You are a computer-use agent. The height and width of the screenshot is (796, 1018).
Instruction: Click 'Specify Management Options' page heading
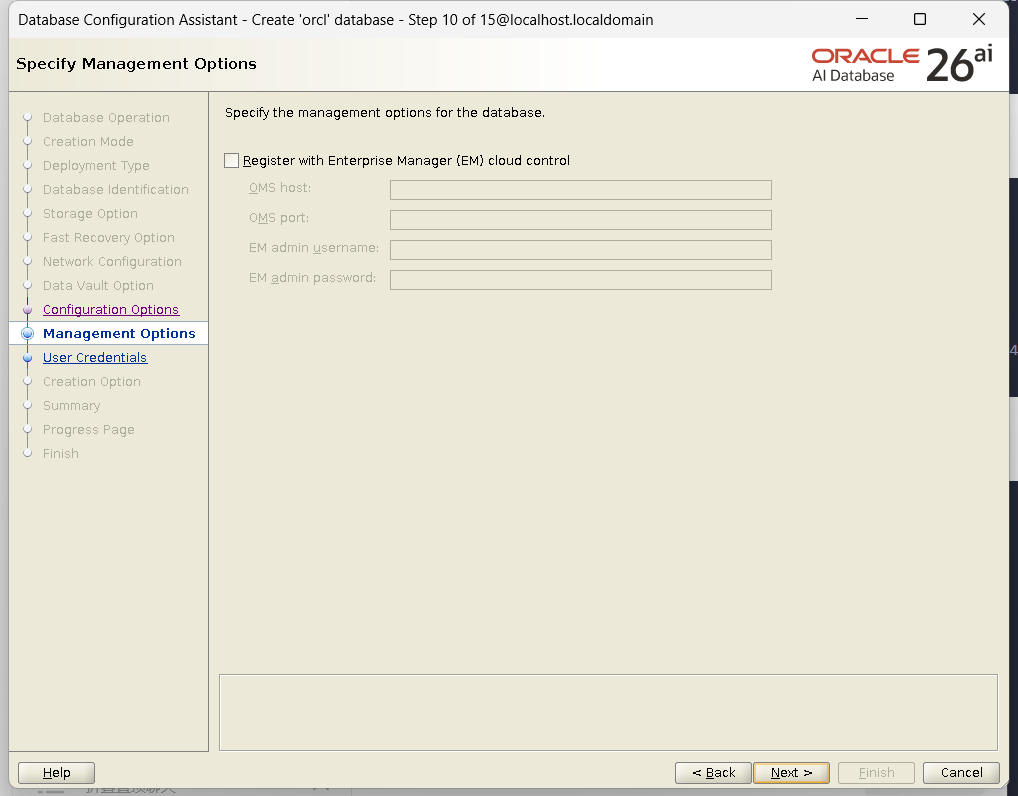136,64
